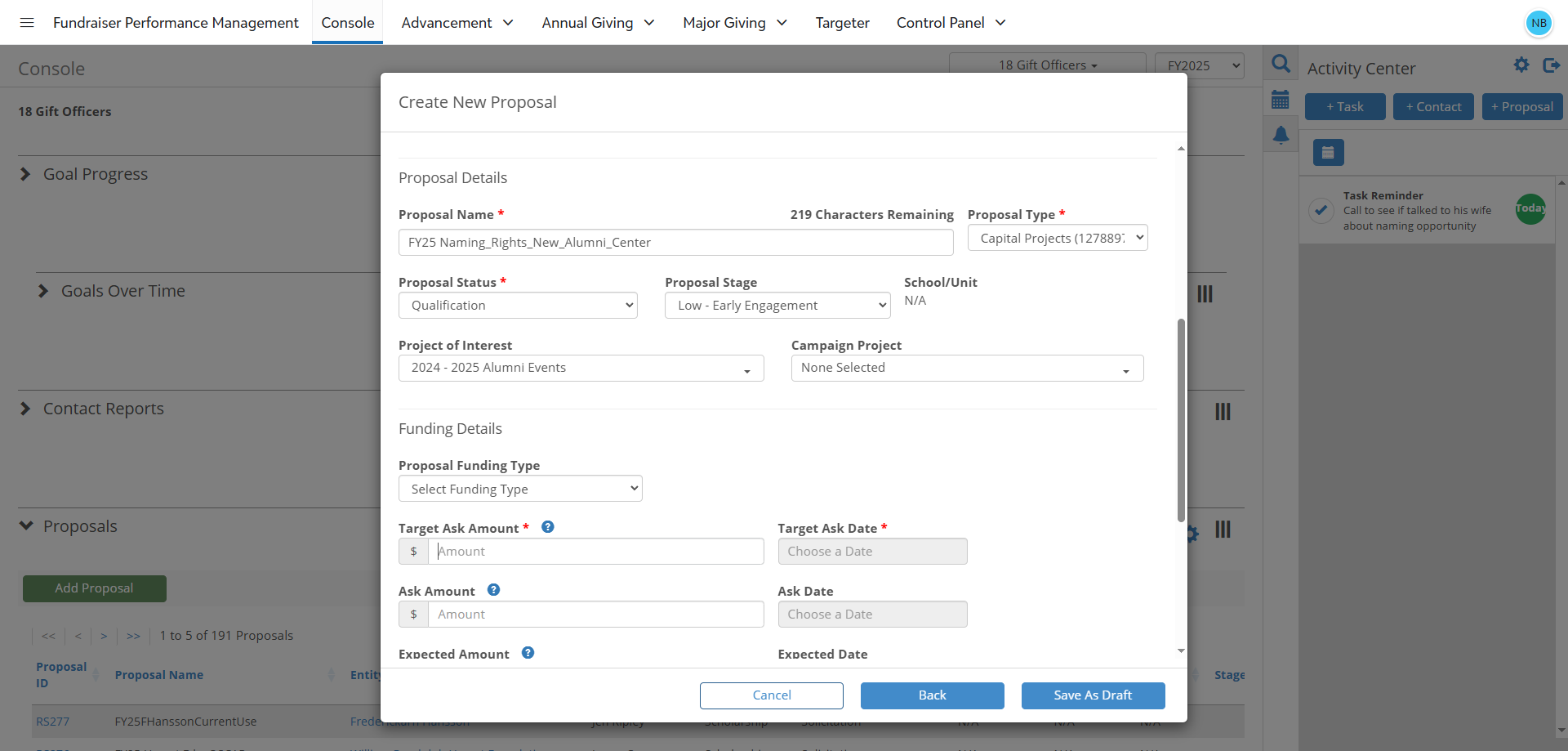Go to last page of proposals
This screenshot has height=751, width=1568.
pyautogui.click(x=133, y=636)
